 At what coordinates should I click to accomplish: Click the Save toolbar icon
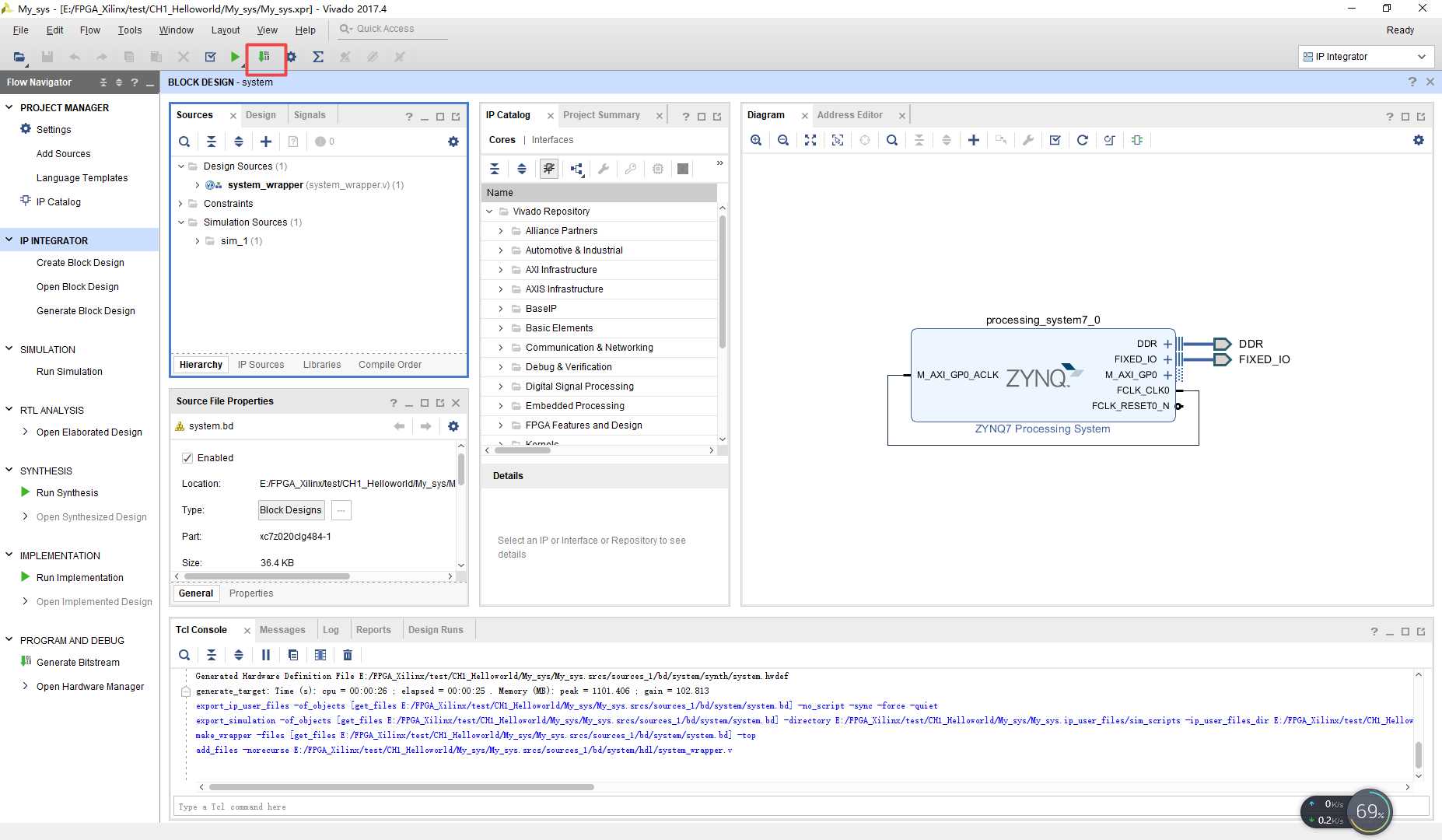(x=47, y=57)
